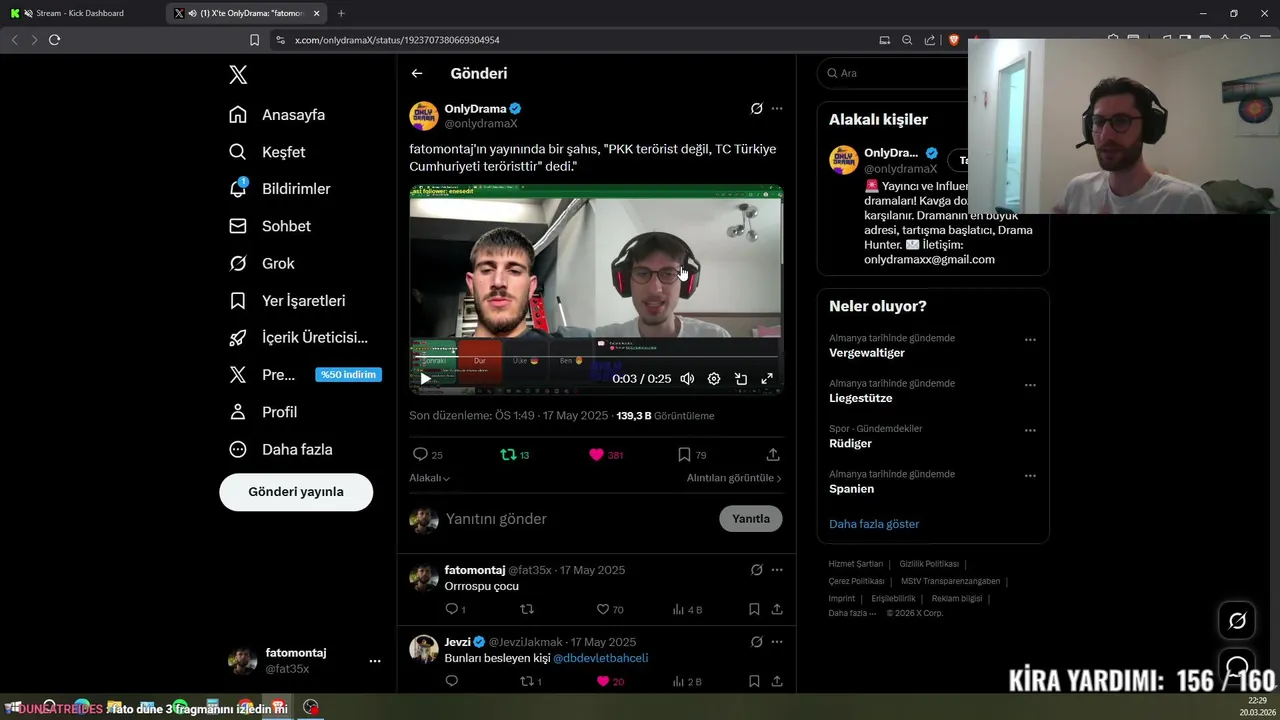Go back with Gönderi arrow
The height and width of the screenshot is (720, 1280).
417,73
